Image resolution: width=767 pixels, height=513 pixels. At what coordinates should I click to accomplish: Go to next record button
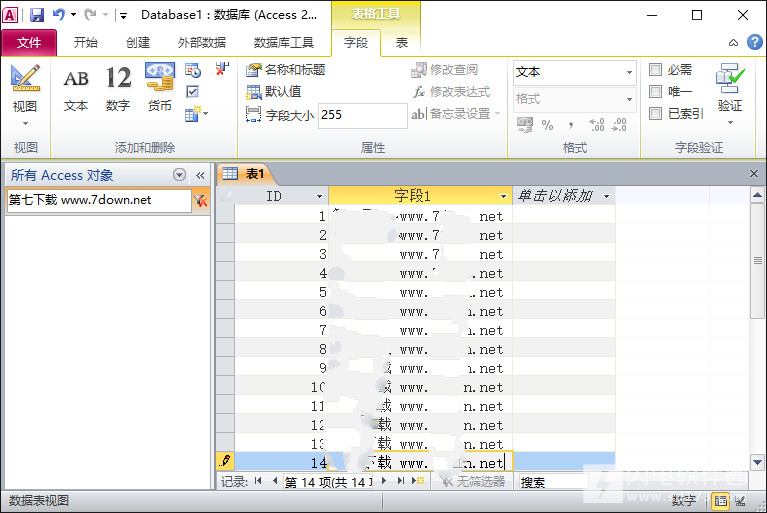(x=384, y=481)
